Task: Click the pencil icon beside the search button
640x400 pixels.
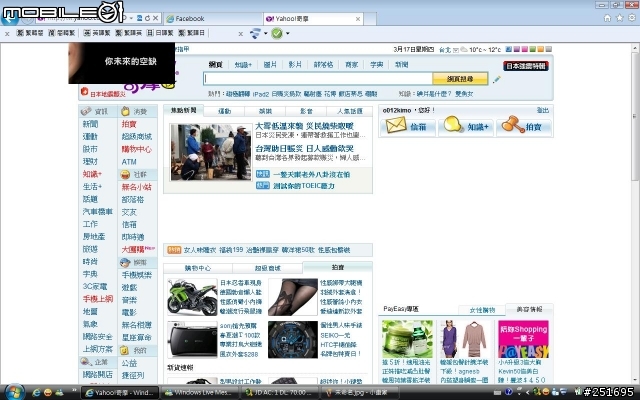Action: pyautogui.click(x=496, y=79)
